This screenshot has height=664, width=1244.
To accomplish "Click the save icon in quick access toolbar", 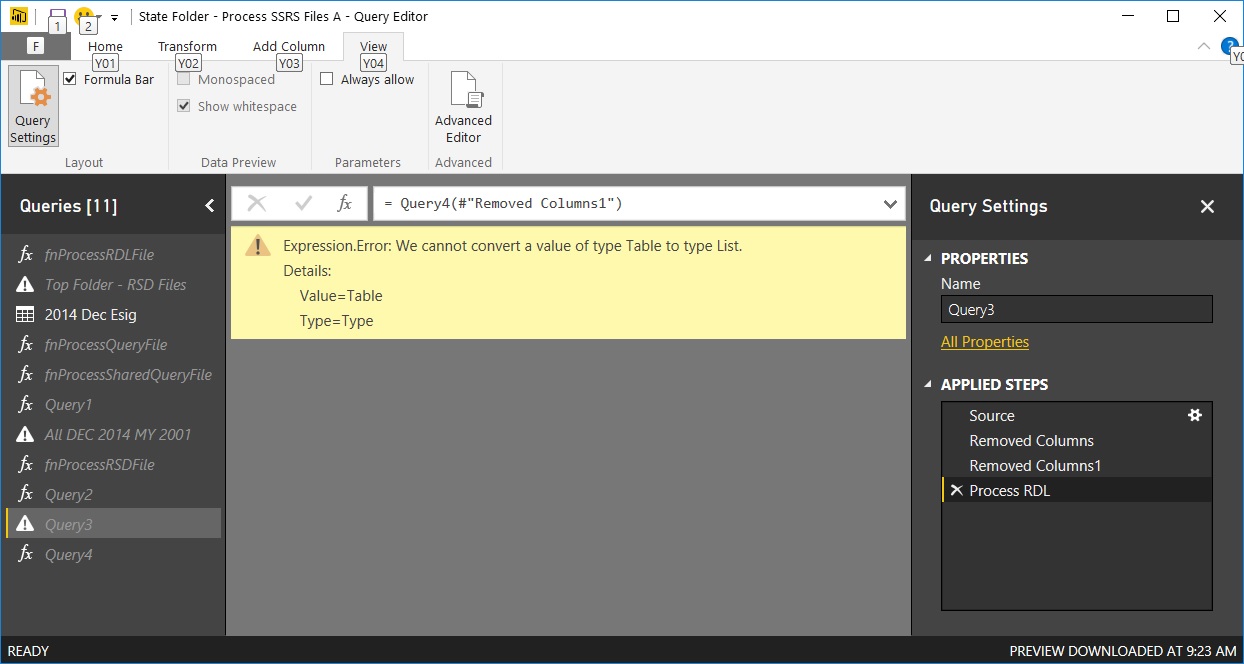I will click(57, 16).
